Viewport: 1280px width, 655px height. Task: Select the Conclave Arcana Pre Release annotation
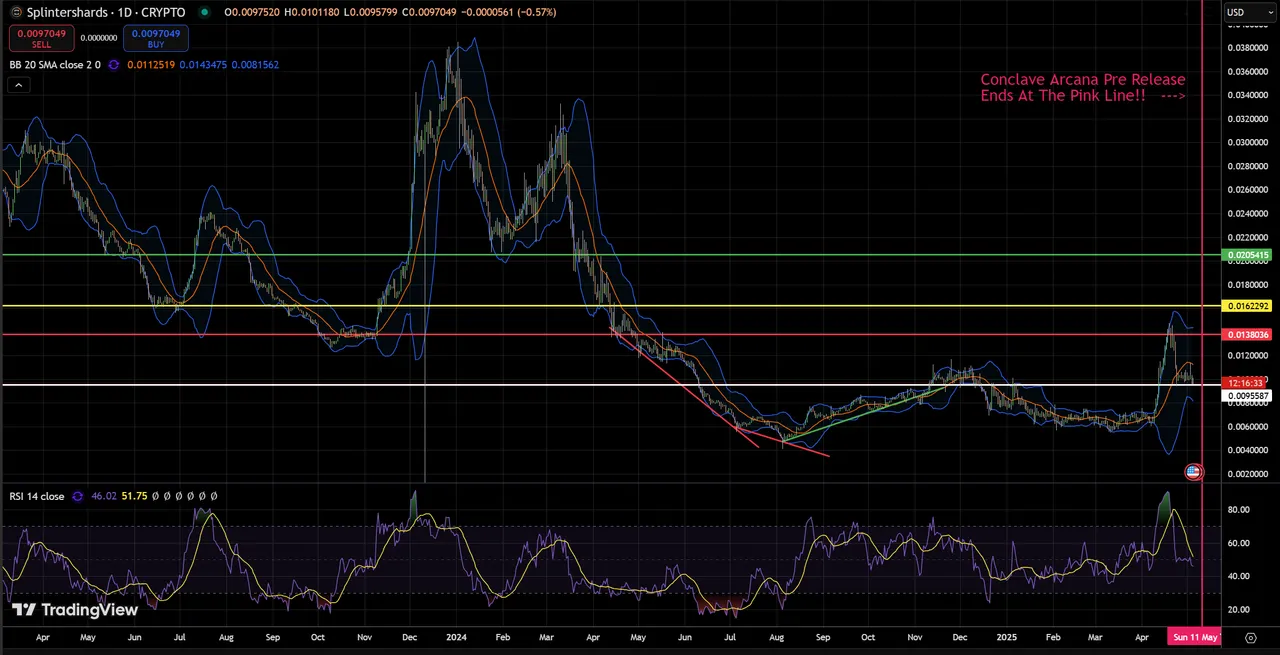[x=1083, y=88]
